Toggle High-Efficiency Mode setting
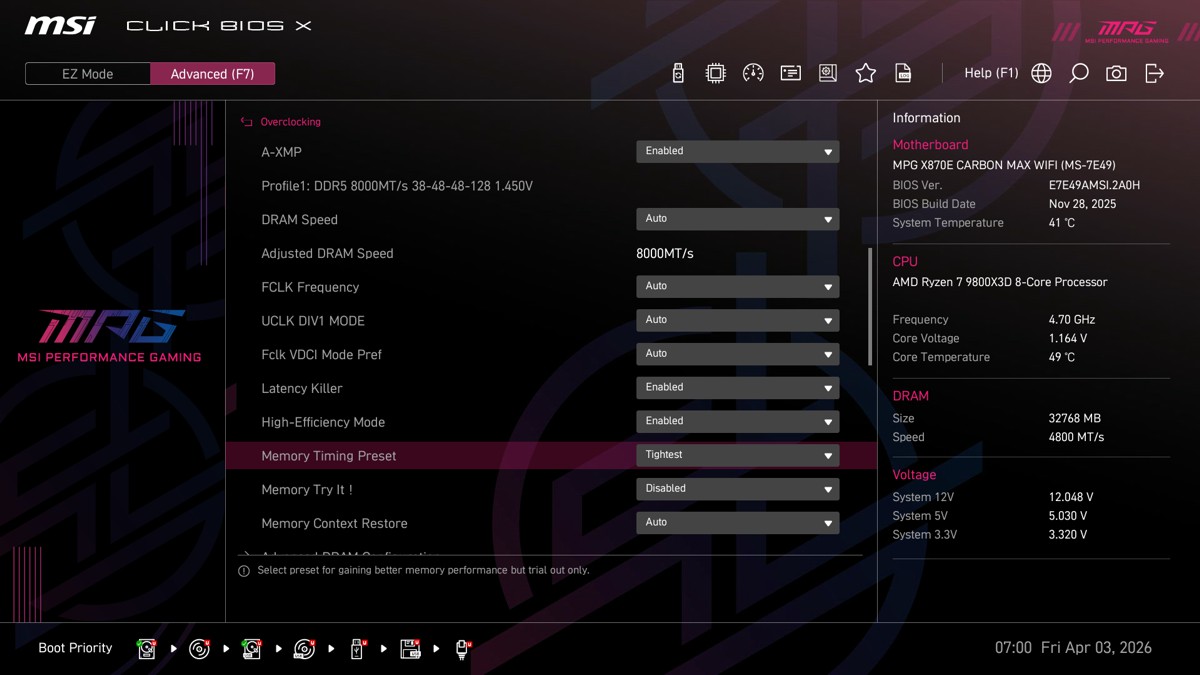 (x=737, y=422)
